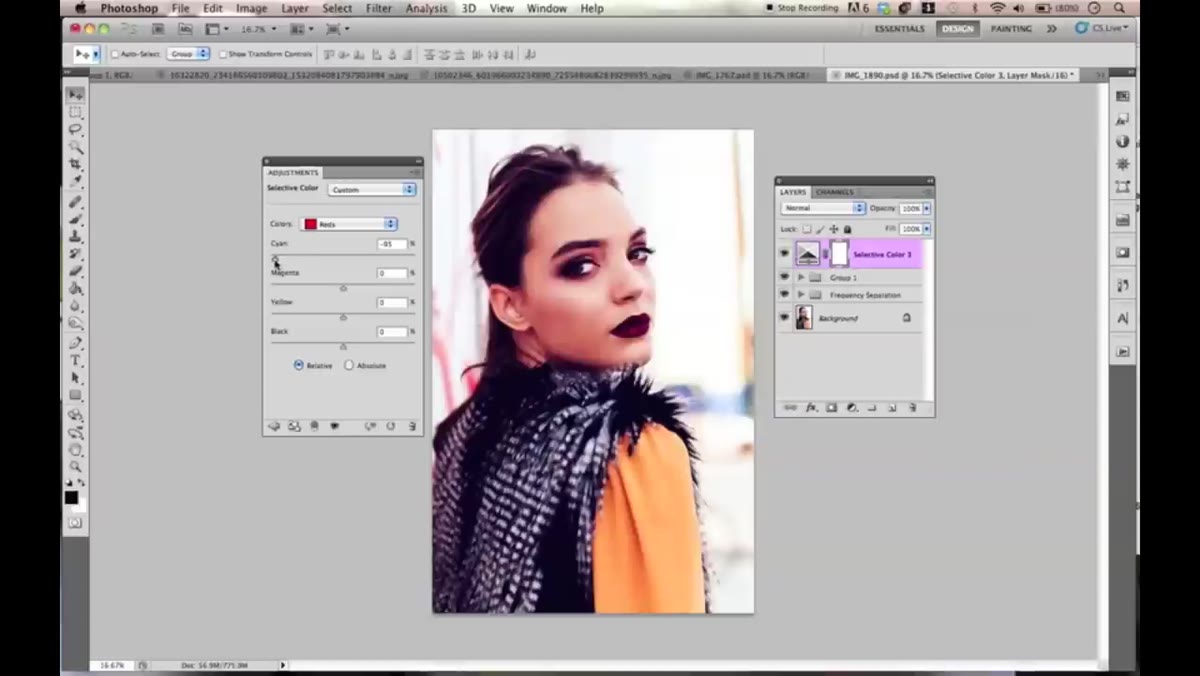Open the Colors dropdown showing Reds
Viewport: 1200px width, 676px height.
(x=350, y=224)
